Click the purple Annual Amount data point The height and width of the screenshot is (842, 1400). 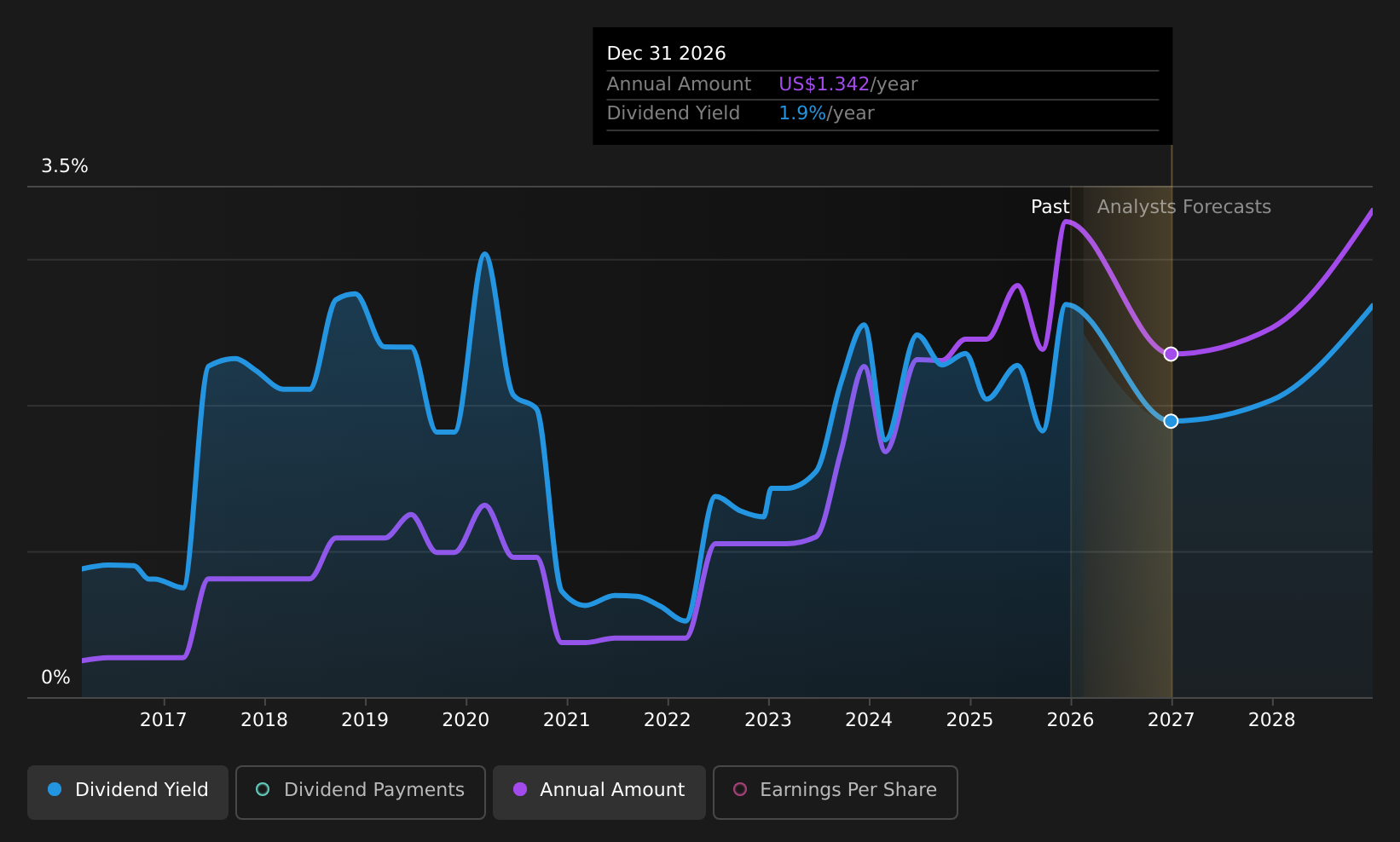point(1171,354)
